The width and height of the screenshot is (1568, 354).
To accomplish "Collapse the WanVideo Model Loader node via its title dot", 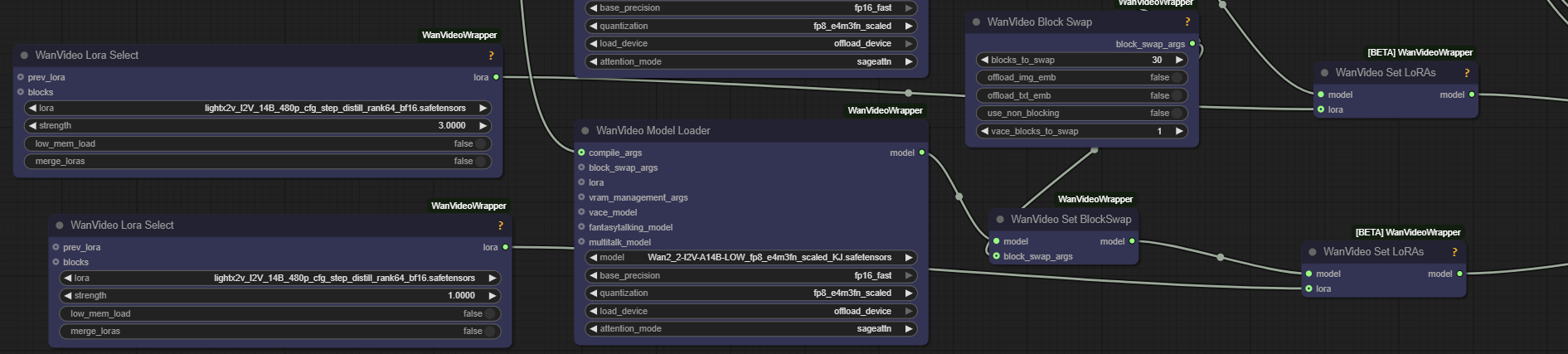I will pos(585,131).
